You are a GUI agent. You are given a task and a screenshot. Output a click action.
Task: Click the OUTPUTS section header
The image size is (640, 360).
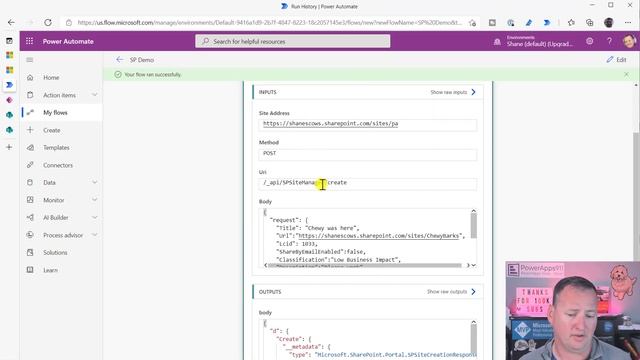tap(270, 292)
